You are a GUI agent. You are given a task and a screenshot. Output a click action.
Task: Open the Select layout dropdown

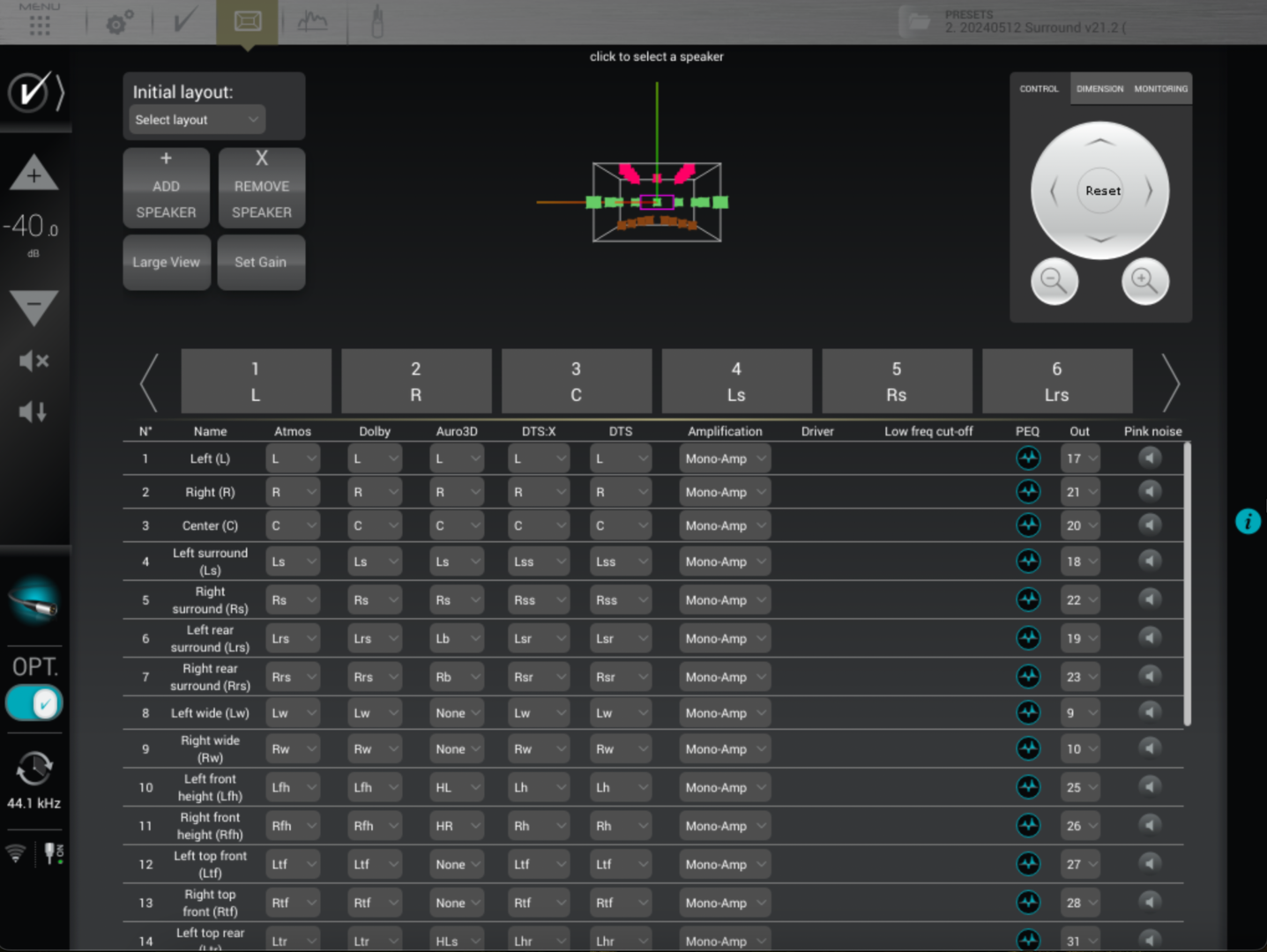(x=197, y=120)
